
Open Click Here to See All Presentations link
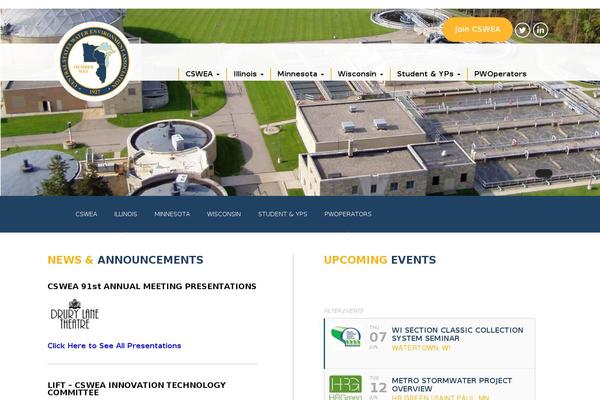point(114,346)
